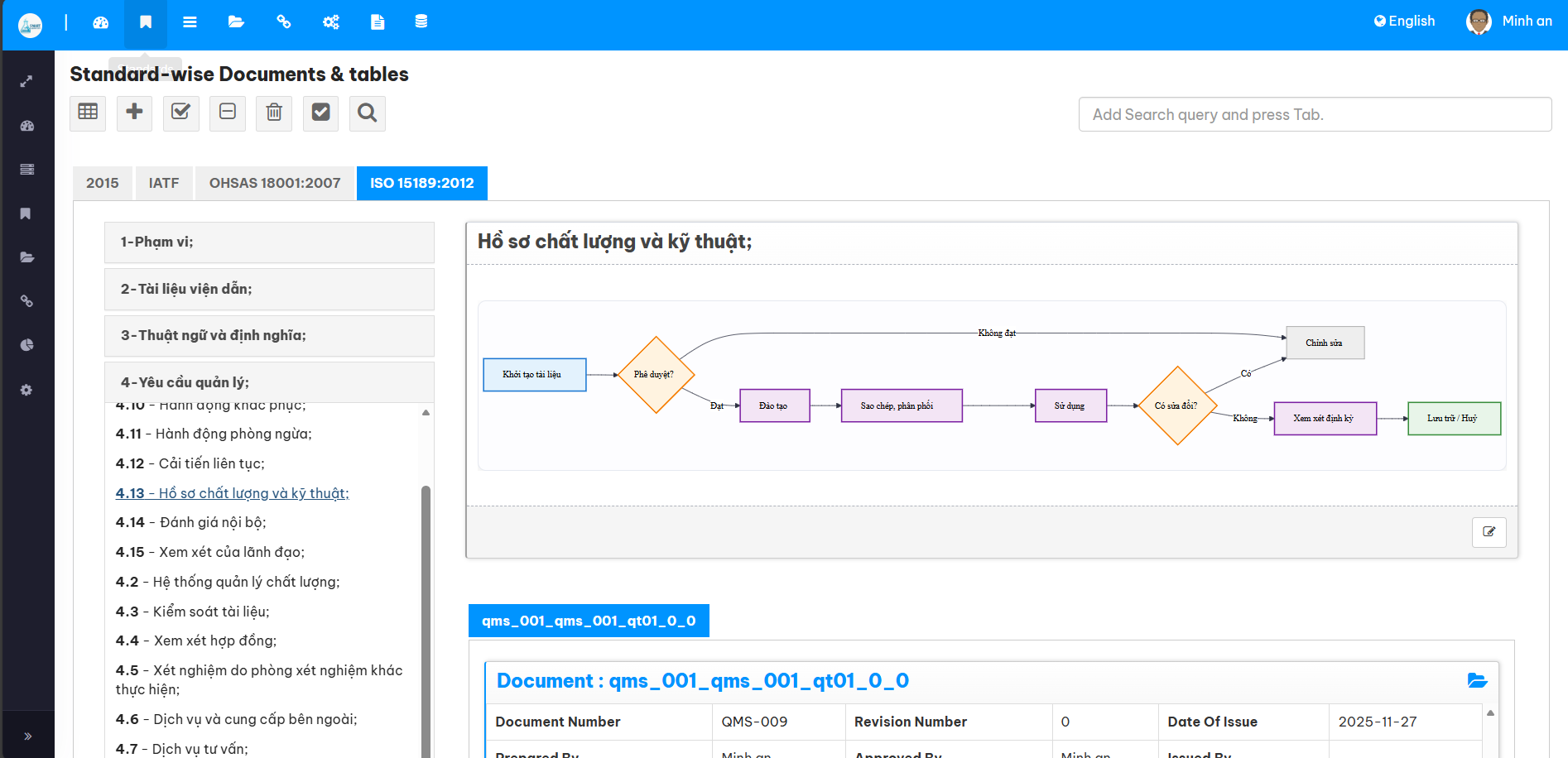Click the edit icon below flowchart
1568x758 pixels.
click(x=1489, y=532)
